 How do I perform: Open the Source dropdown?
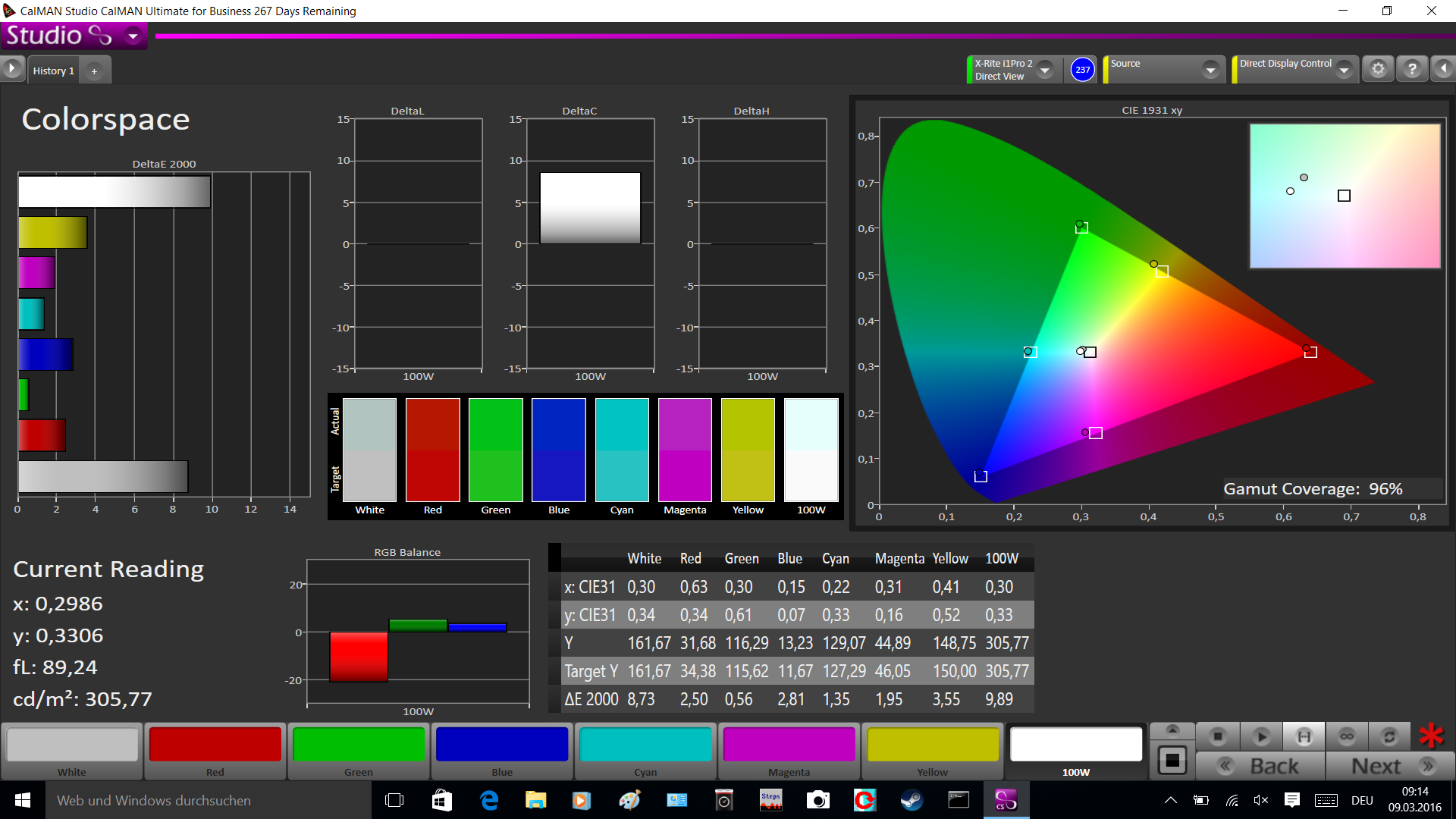(1210, 70)
